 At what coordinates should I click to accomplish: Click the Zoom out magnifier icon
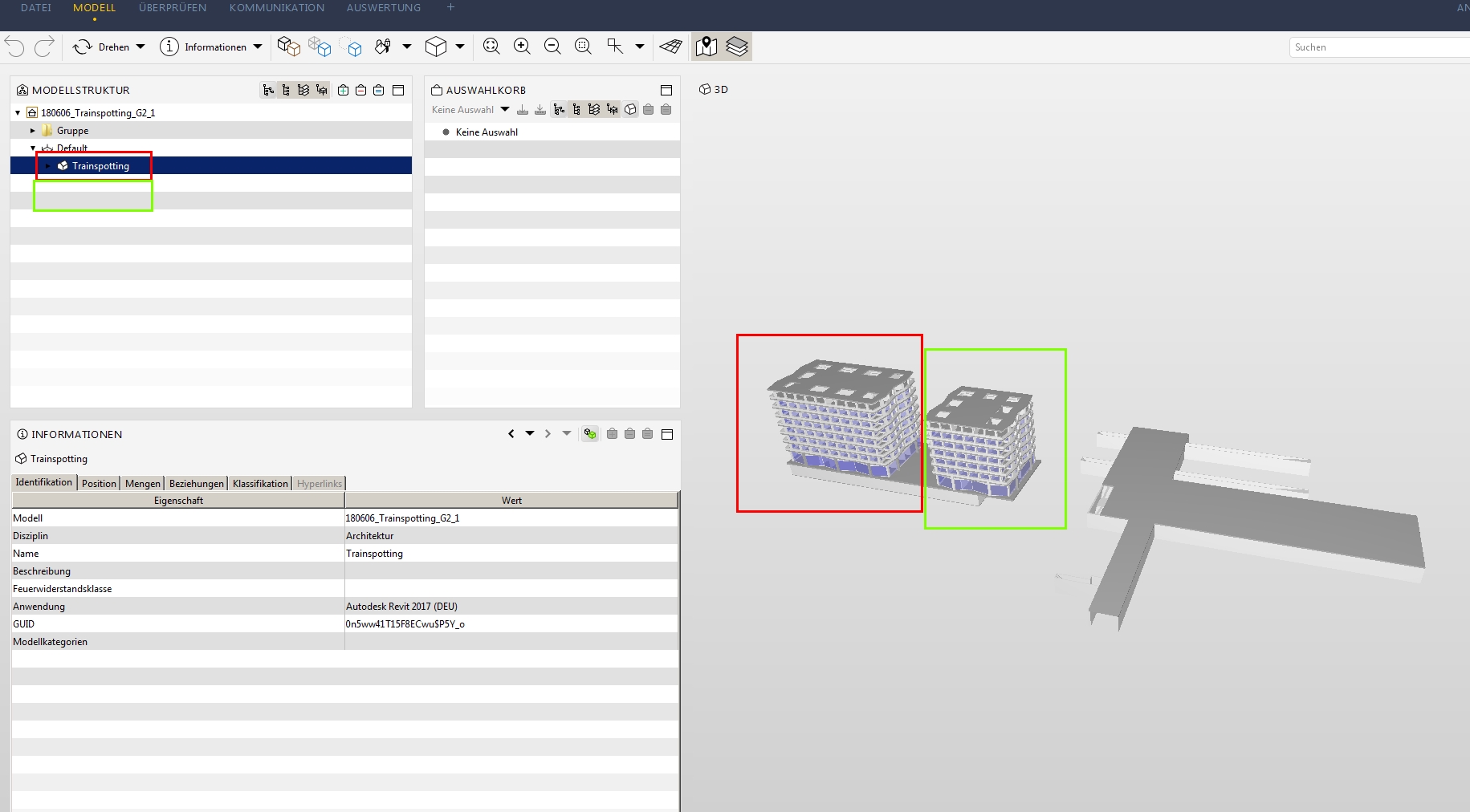click(552, 46)
